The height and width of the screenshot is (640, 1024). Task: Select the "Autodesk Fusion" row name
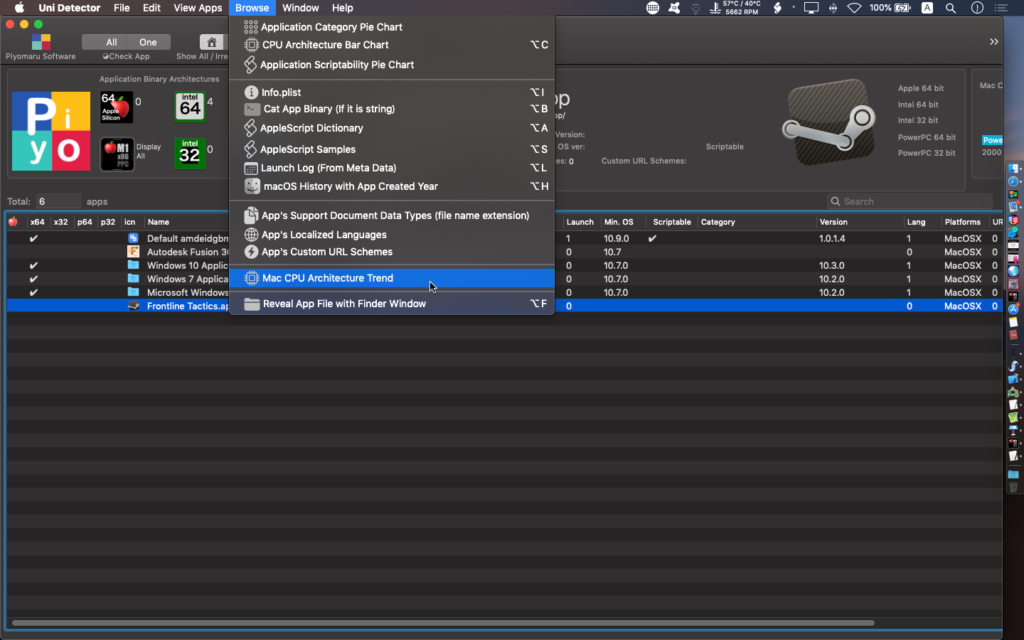[x=188, y=251]
